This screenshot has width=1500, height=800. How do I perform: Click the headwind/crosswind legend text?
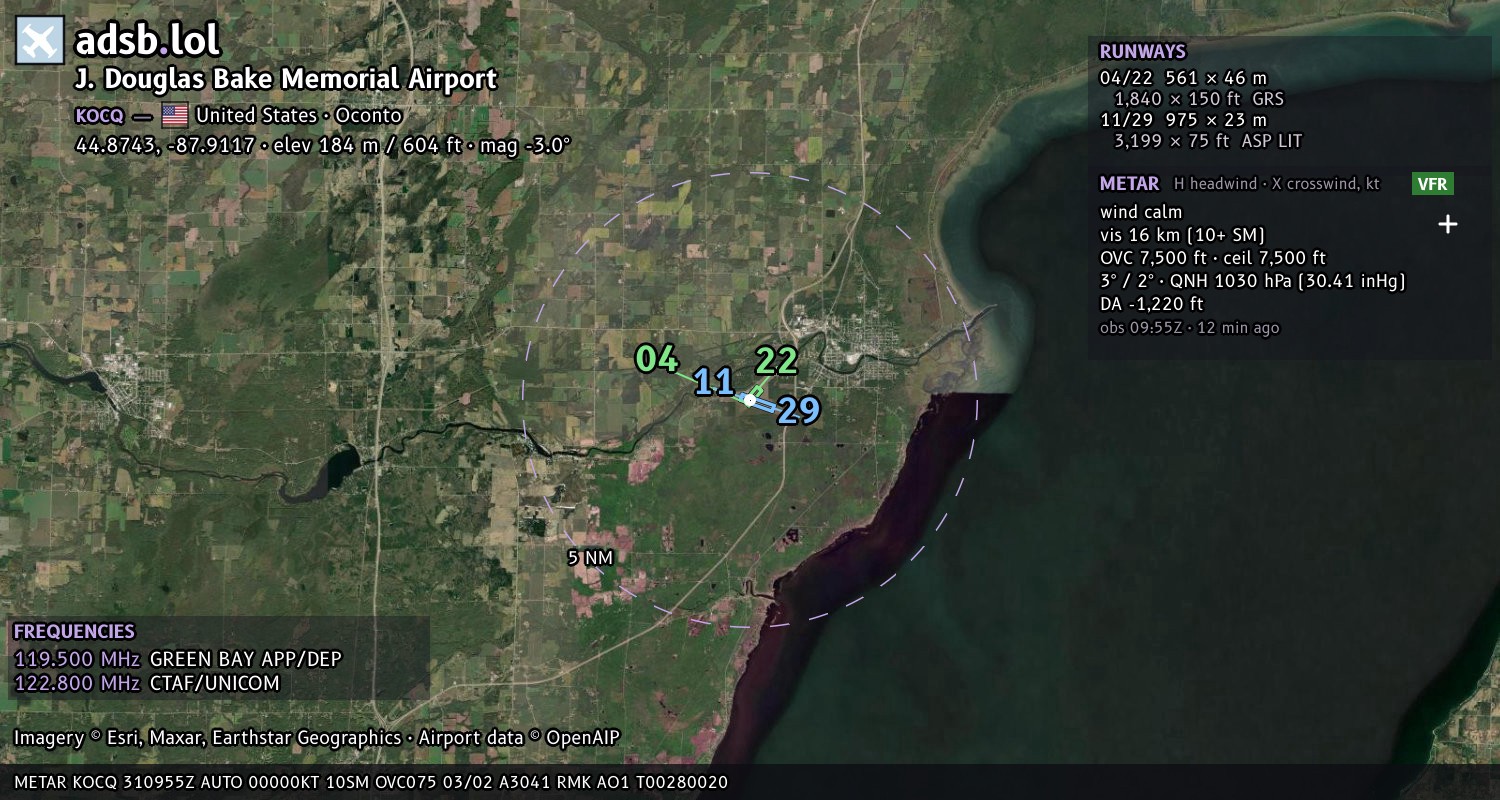[1276, 184]
